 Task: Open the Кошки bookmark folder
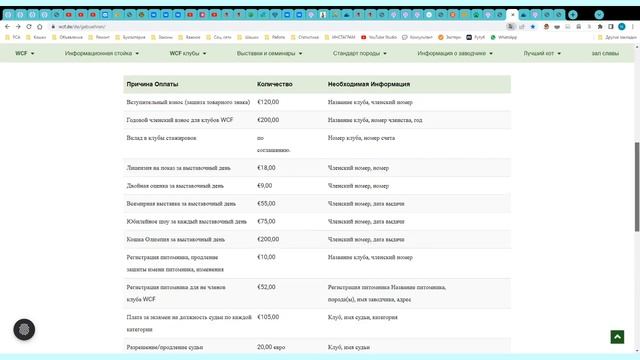pos(36,37)
